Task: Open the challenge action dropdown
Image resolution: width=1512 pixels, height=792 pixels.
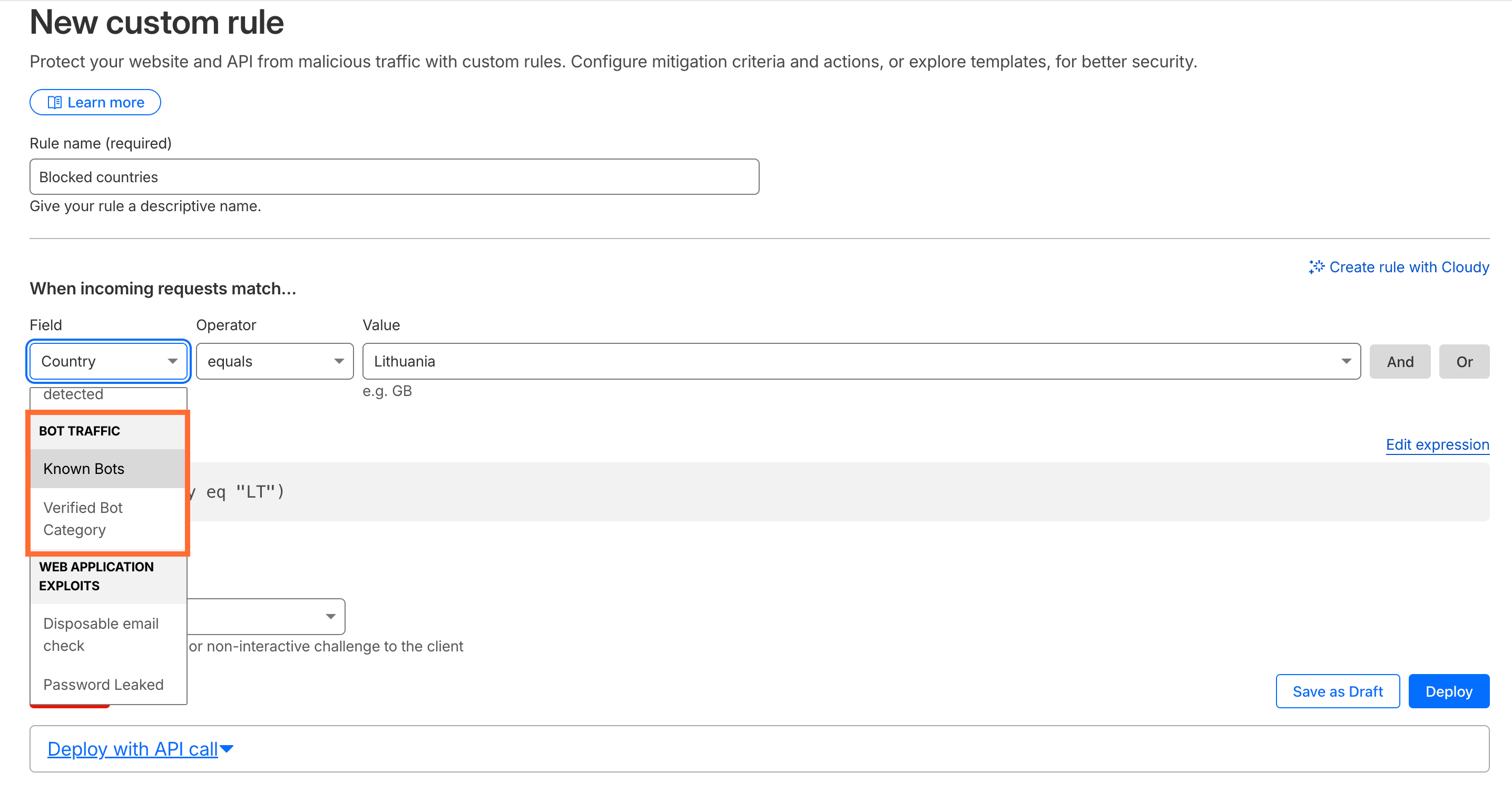Action: tap(330, 616)
